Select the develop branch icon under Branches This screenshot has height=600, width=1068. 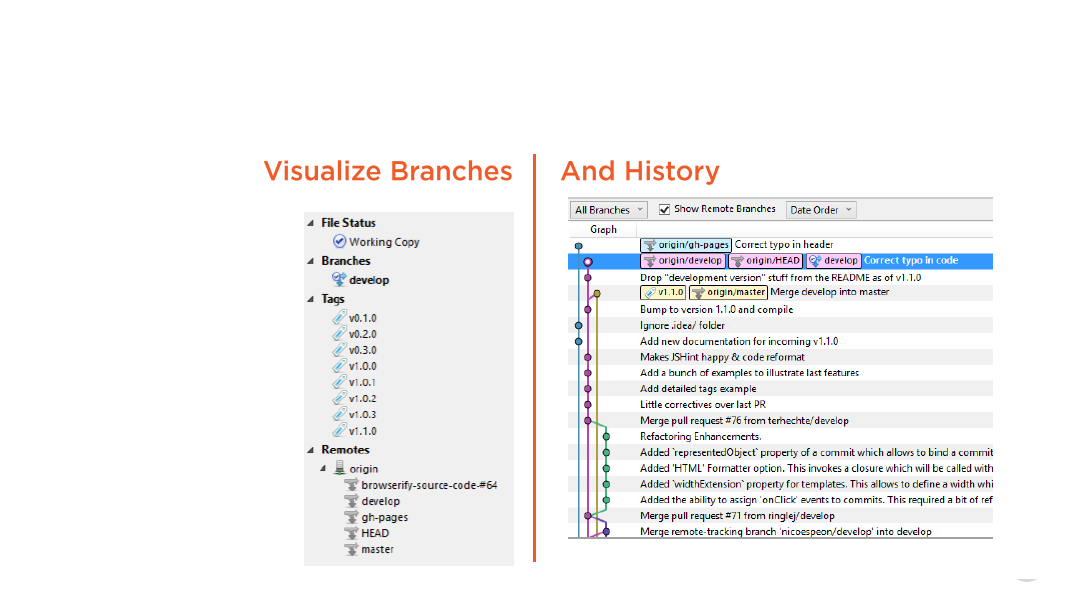(x=340, y=280)
